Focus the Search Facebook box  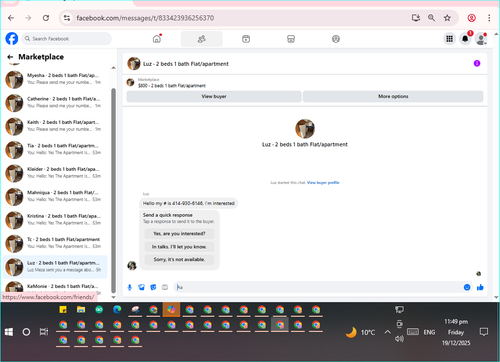pos(67,39)
